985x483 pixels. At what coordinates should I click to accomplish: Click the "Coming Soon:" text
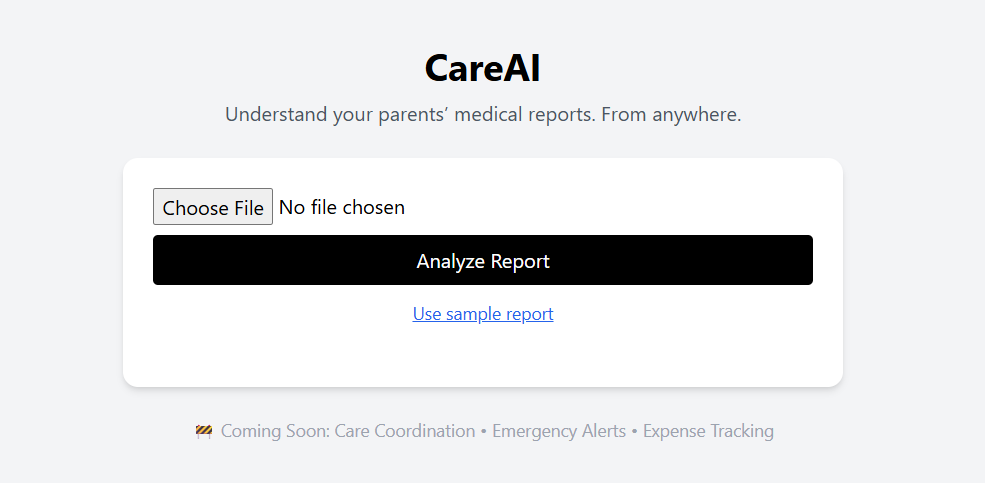pos(275,432)
